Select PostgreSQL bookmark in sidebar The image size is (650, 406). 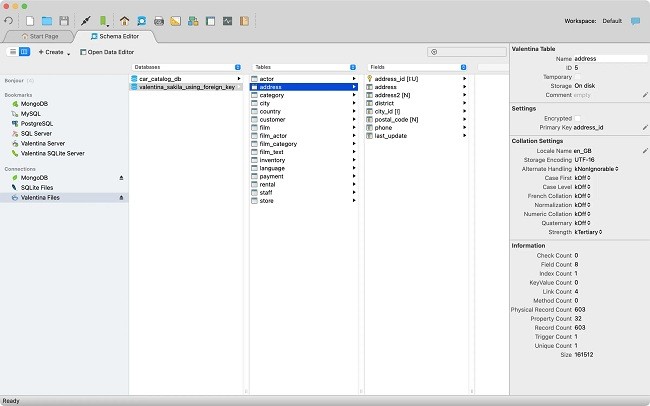tap(38, 123)
